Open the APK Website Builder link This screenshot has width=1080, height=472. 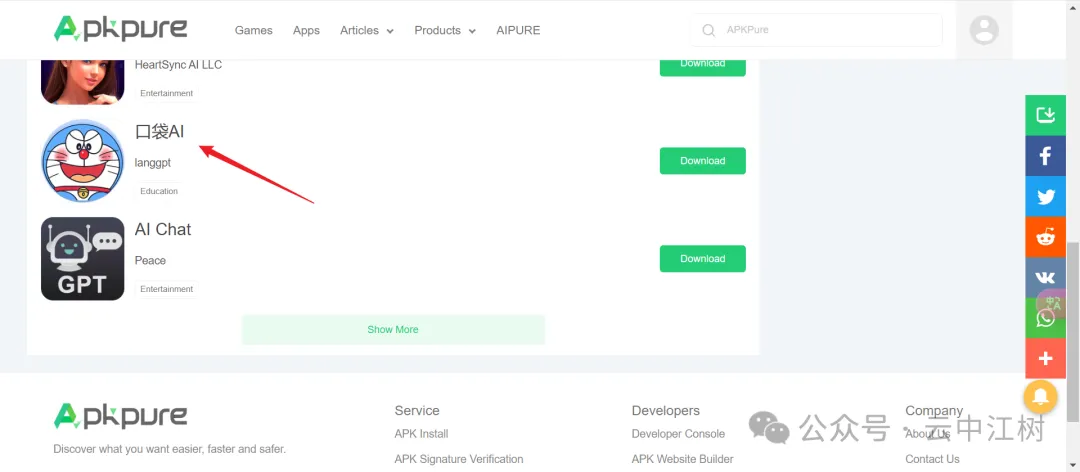pos(683,459)
